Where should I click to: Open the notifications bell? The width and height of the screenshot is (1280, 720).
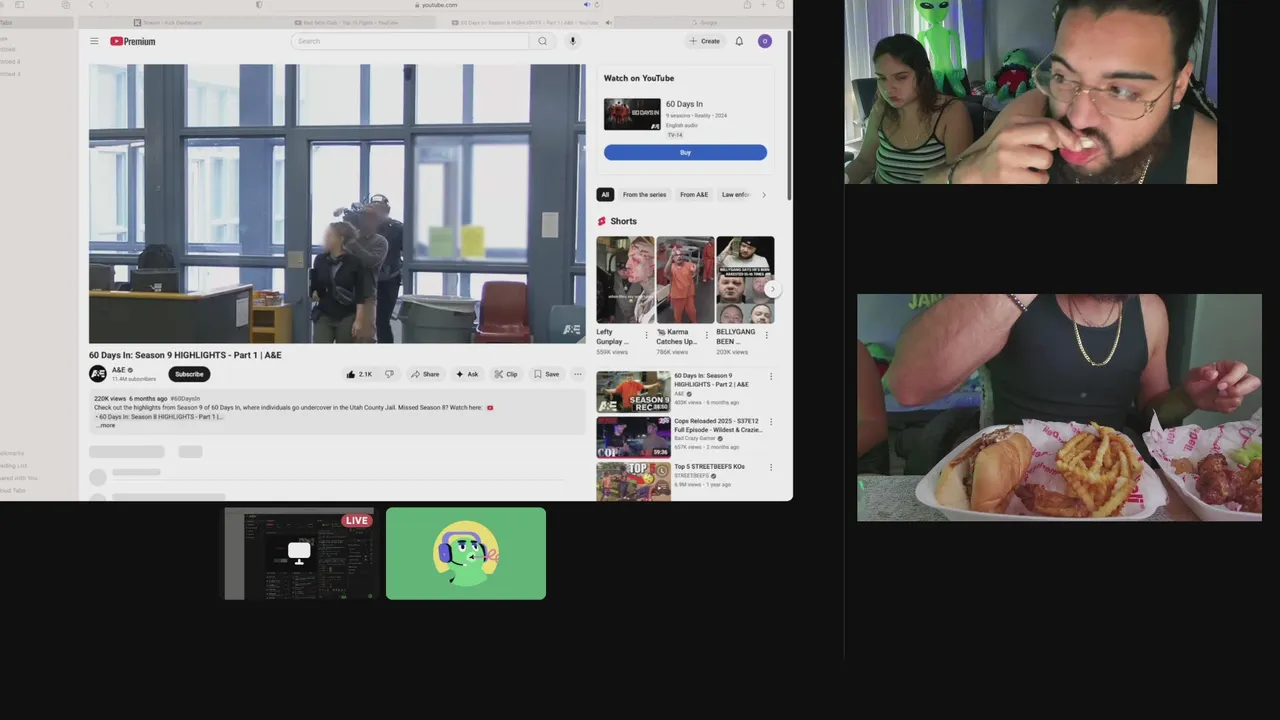(x=739, y=41)
